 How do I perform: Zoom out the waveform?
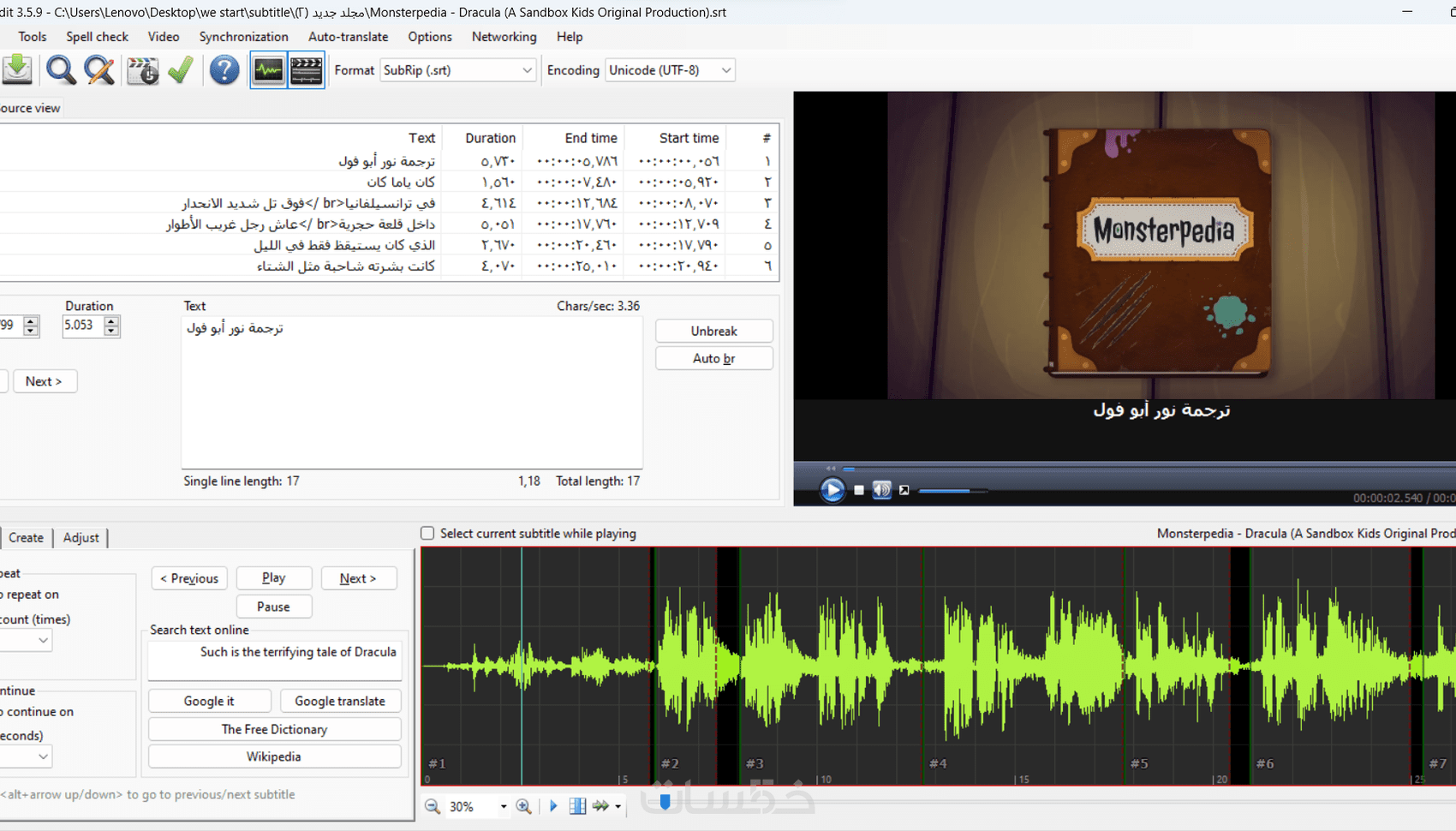(433, 806)
